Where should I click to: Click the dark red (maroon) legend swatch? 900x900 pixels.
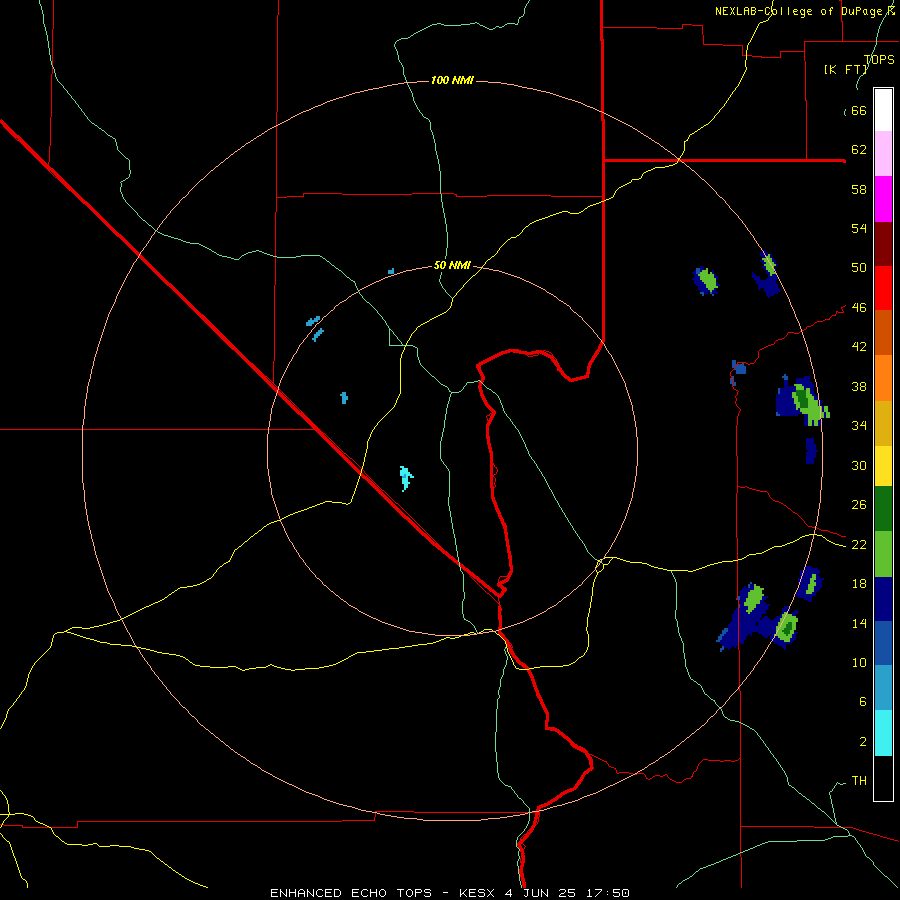point(883,244)
